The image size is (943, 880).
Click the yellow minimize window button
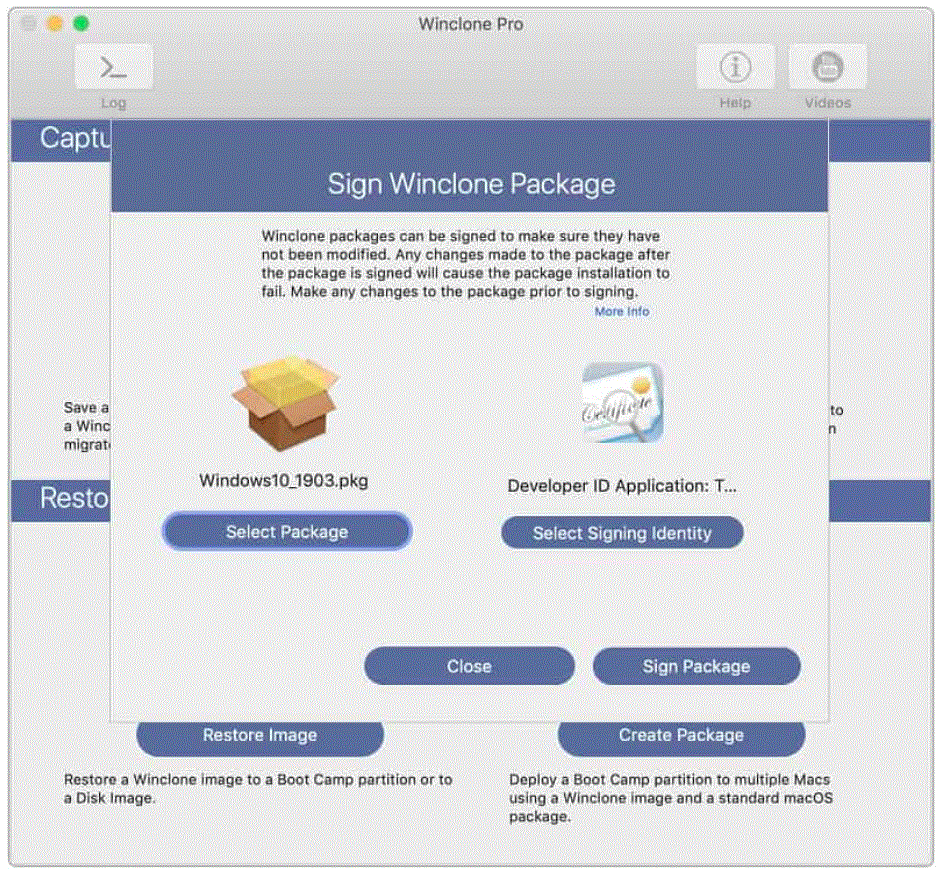55,23
